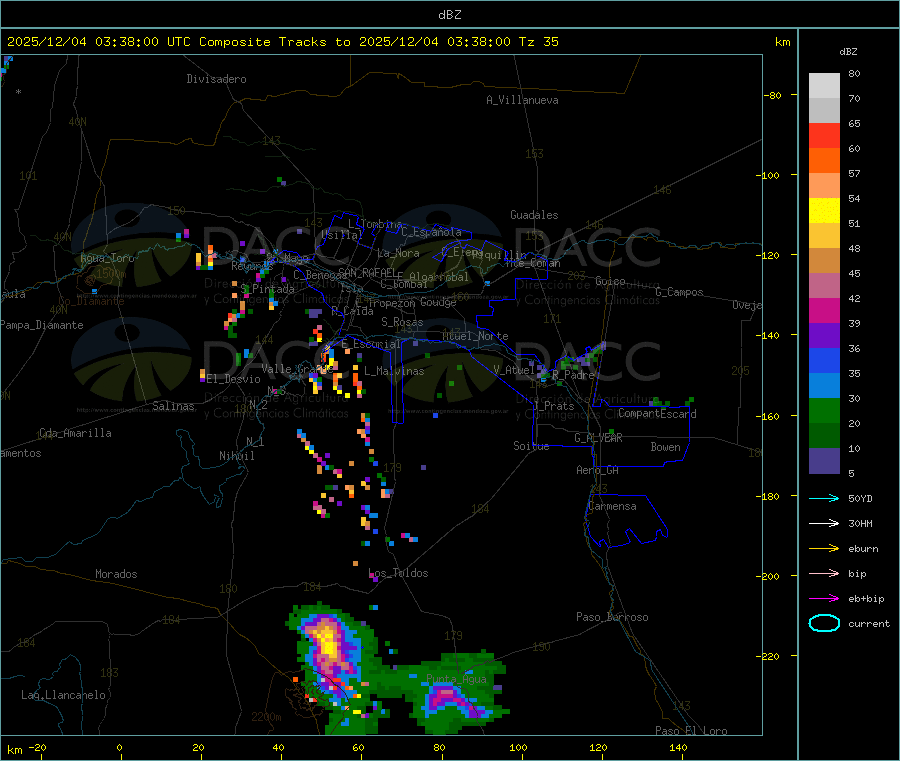Click the 'La_Nora' map label
This screenshot has height=761, width=900.
pos(398,253)
